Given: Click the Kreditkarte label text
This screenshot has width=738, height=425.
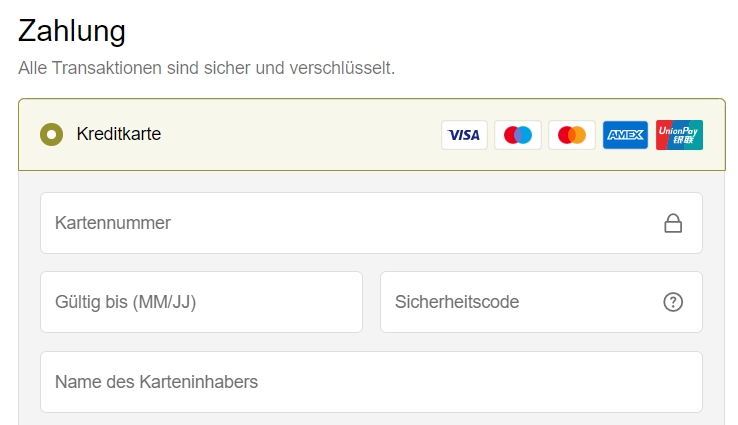Looking at the screenshot, I should pyautogui.click(x=119, y=134).
